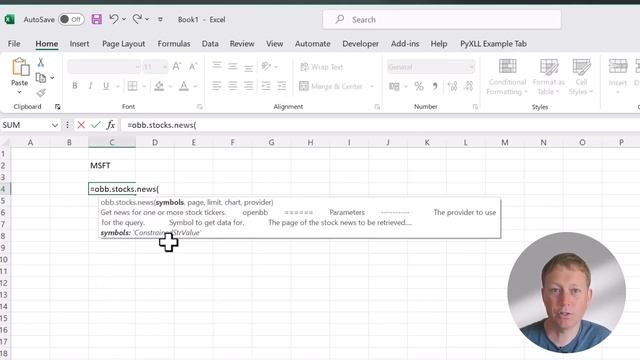Center text horizontally
This screenshot has width=640, height=360.
pos(233,86)
